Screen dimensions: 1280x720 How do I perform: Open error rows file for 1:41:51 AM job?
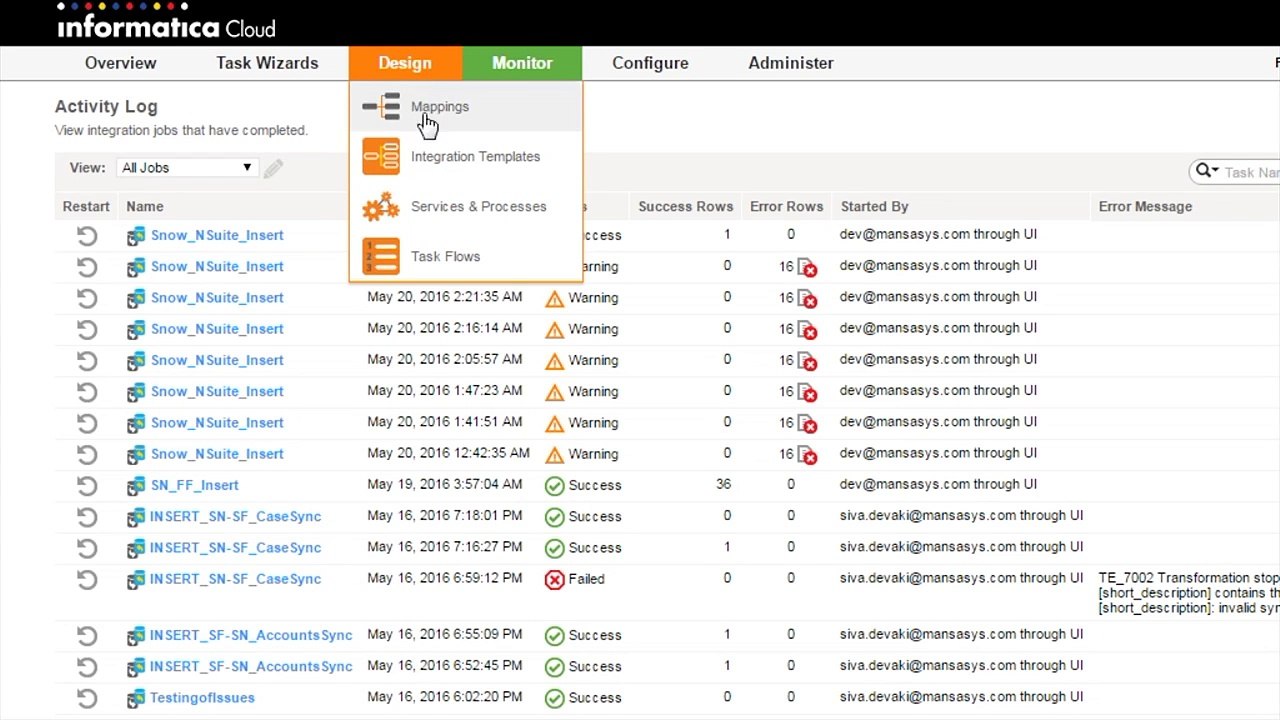pos(807,423)
